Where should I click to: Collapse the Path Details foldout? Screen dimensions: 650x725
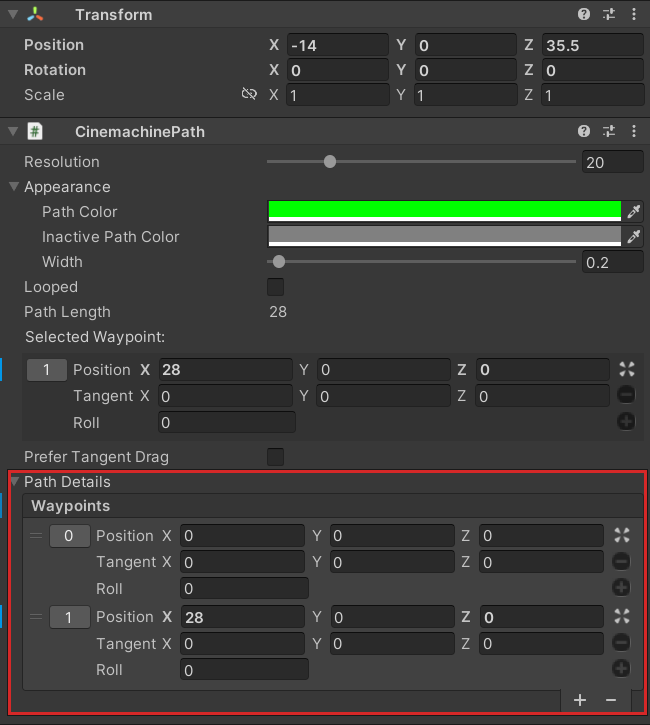[x=15, y=481]
